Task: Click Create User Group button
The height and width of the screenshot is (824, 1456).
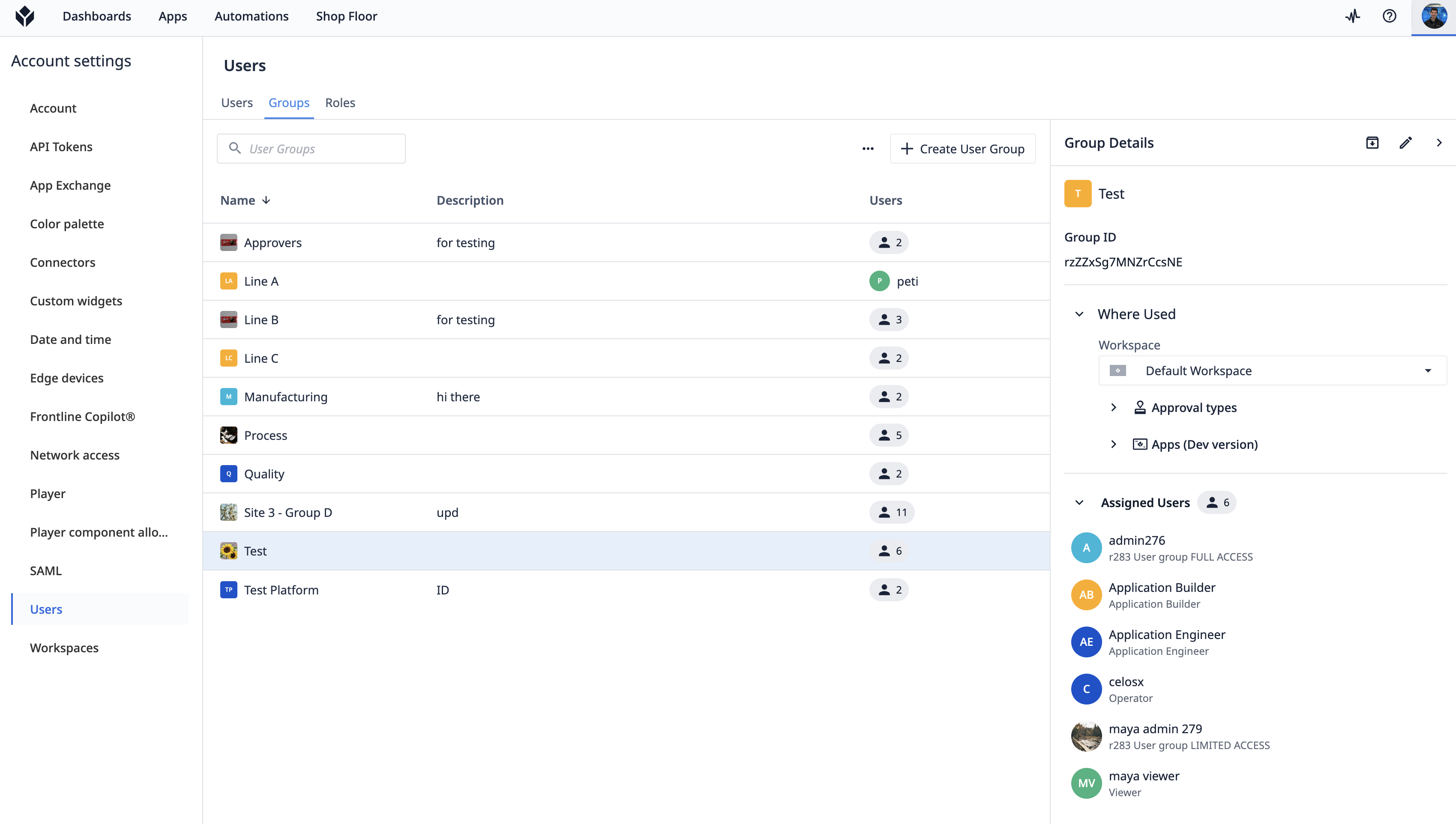Action: point(962,149)
